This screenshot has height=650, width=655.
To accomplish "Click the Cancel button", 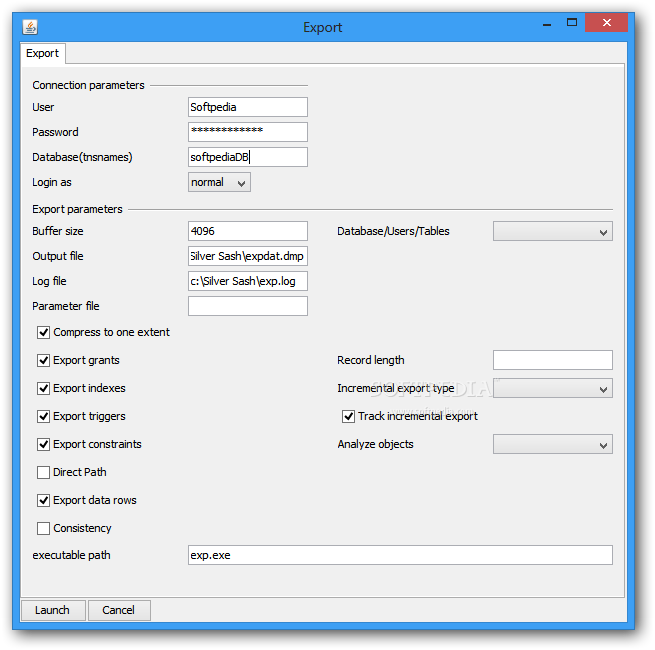I will (x=119, y=610).
